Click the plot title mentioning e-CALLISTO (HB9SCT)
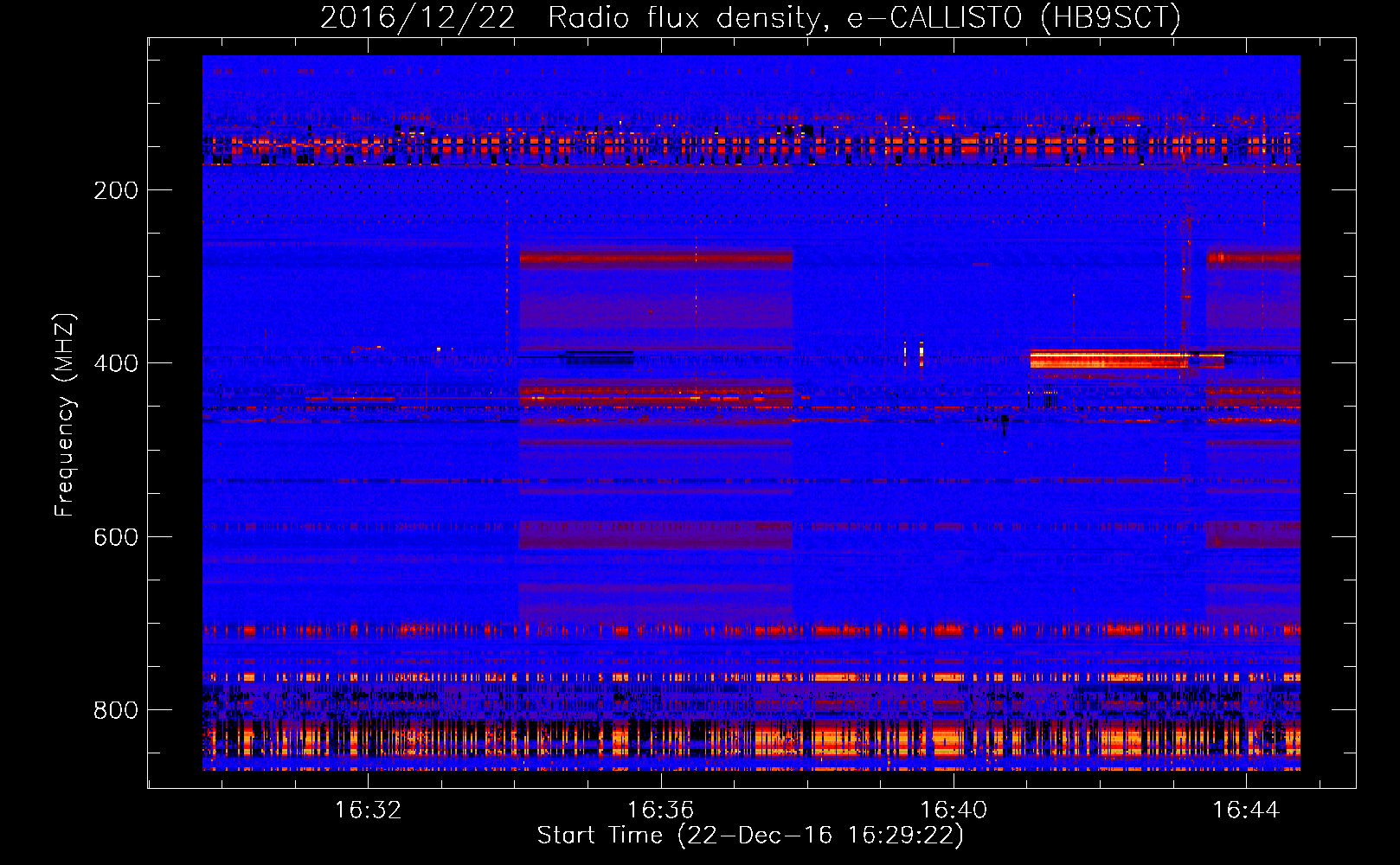 tap(750, 17)
